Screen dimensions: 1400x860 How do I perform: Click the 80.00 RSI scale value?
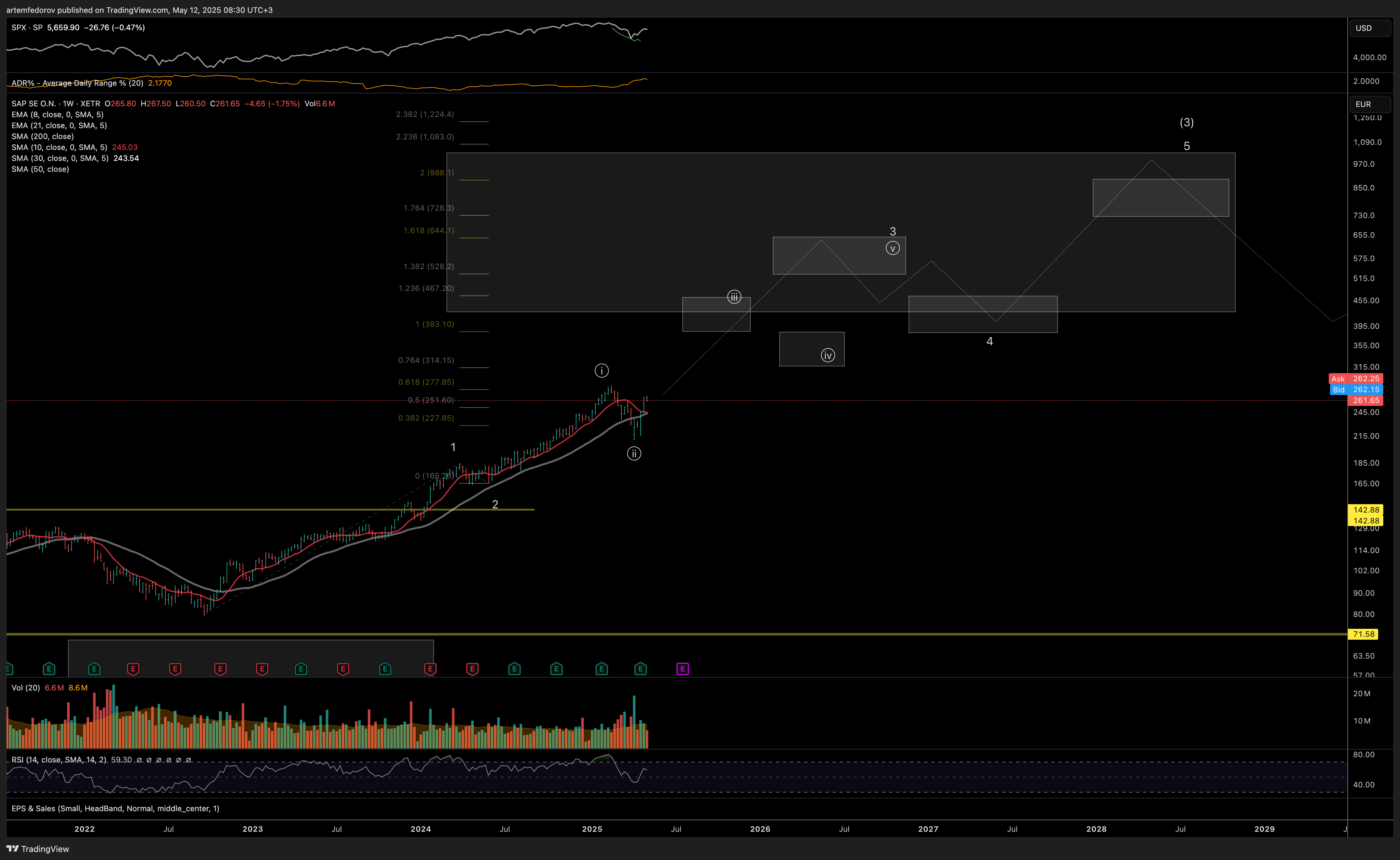click(1364, 754)
